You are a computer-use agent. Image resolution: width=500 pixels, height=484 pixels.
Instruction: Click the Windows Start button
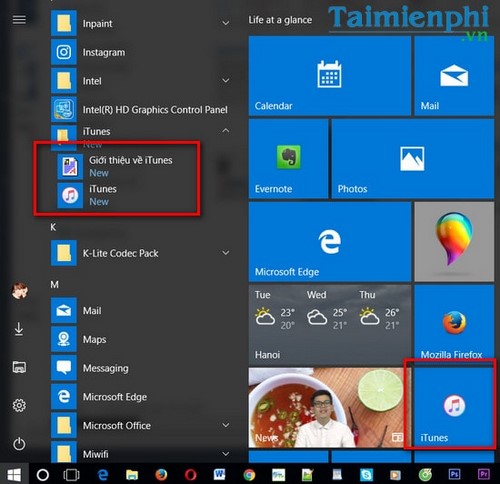14,474
